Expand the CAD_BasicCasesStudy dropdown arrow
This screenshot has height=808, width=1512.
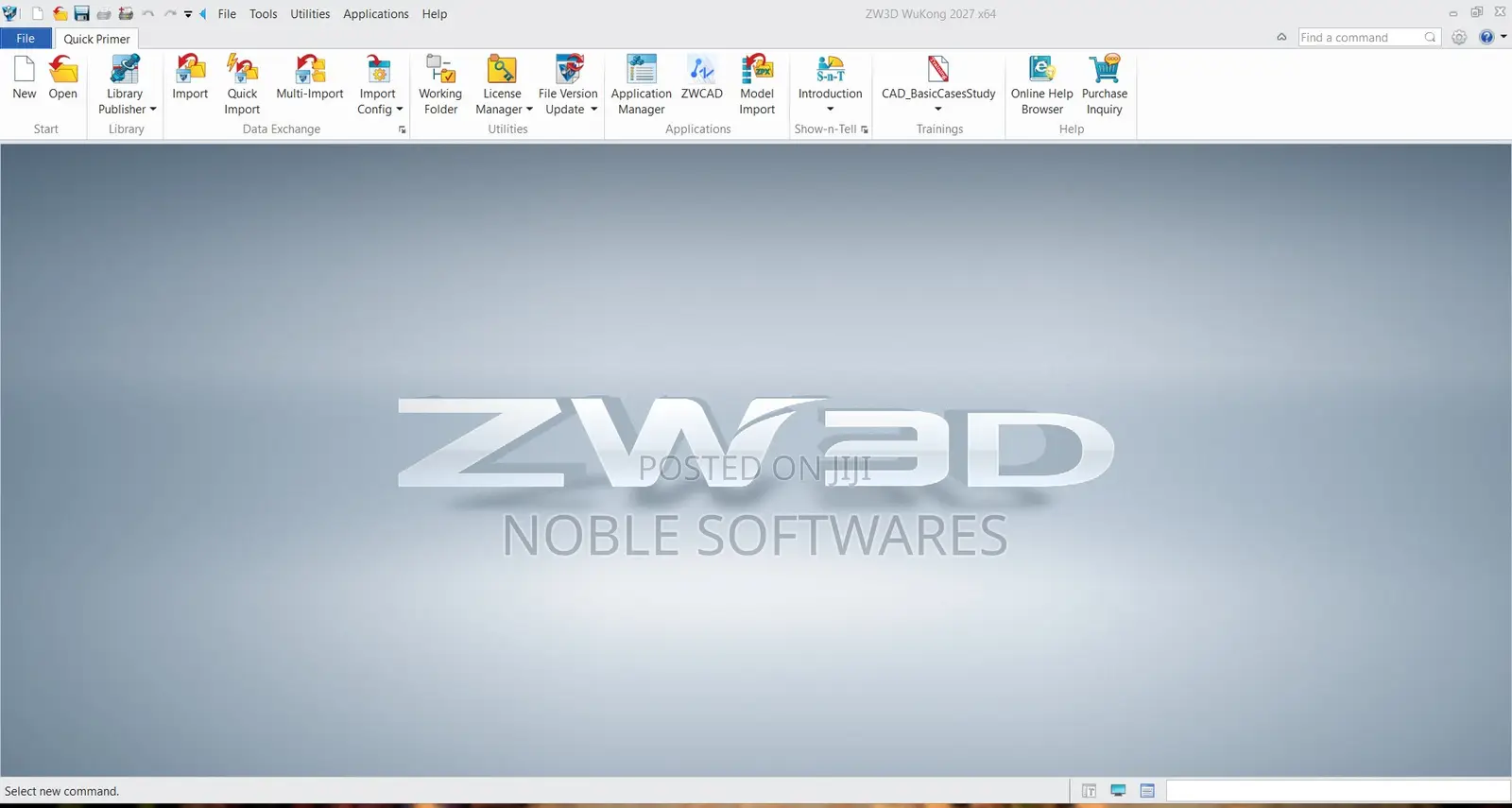coord(938,110)
